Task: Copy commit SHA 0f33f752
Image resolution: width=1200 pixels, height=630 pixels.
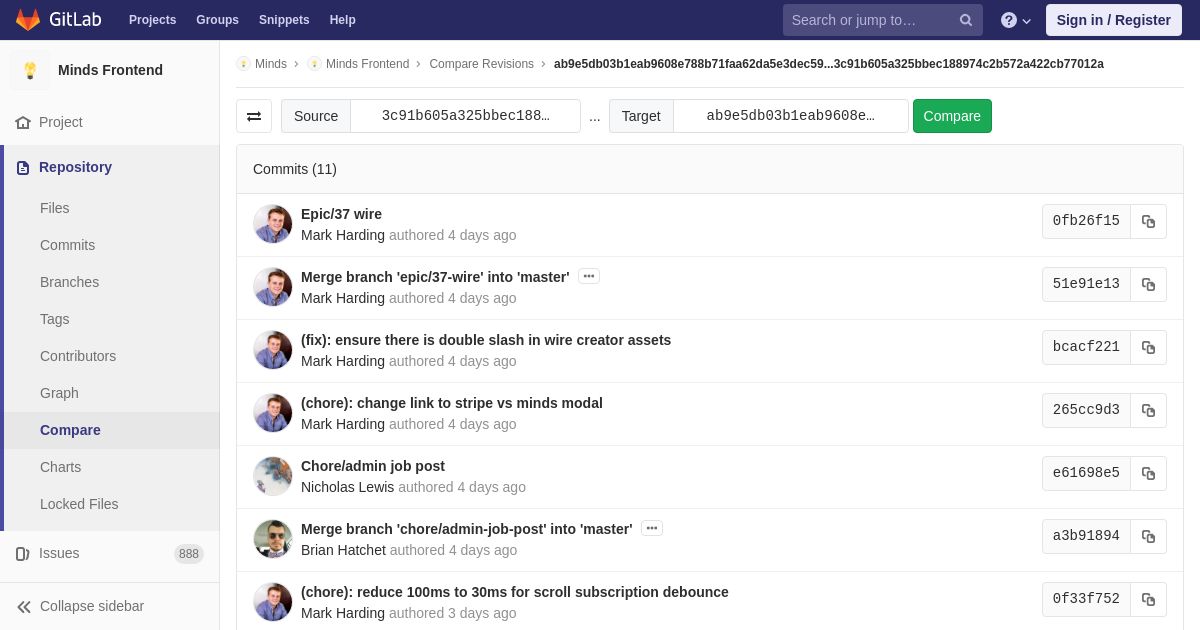Action: click(1148, 600)
